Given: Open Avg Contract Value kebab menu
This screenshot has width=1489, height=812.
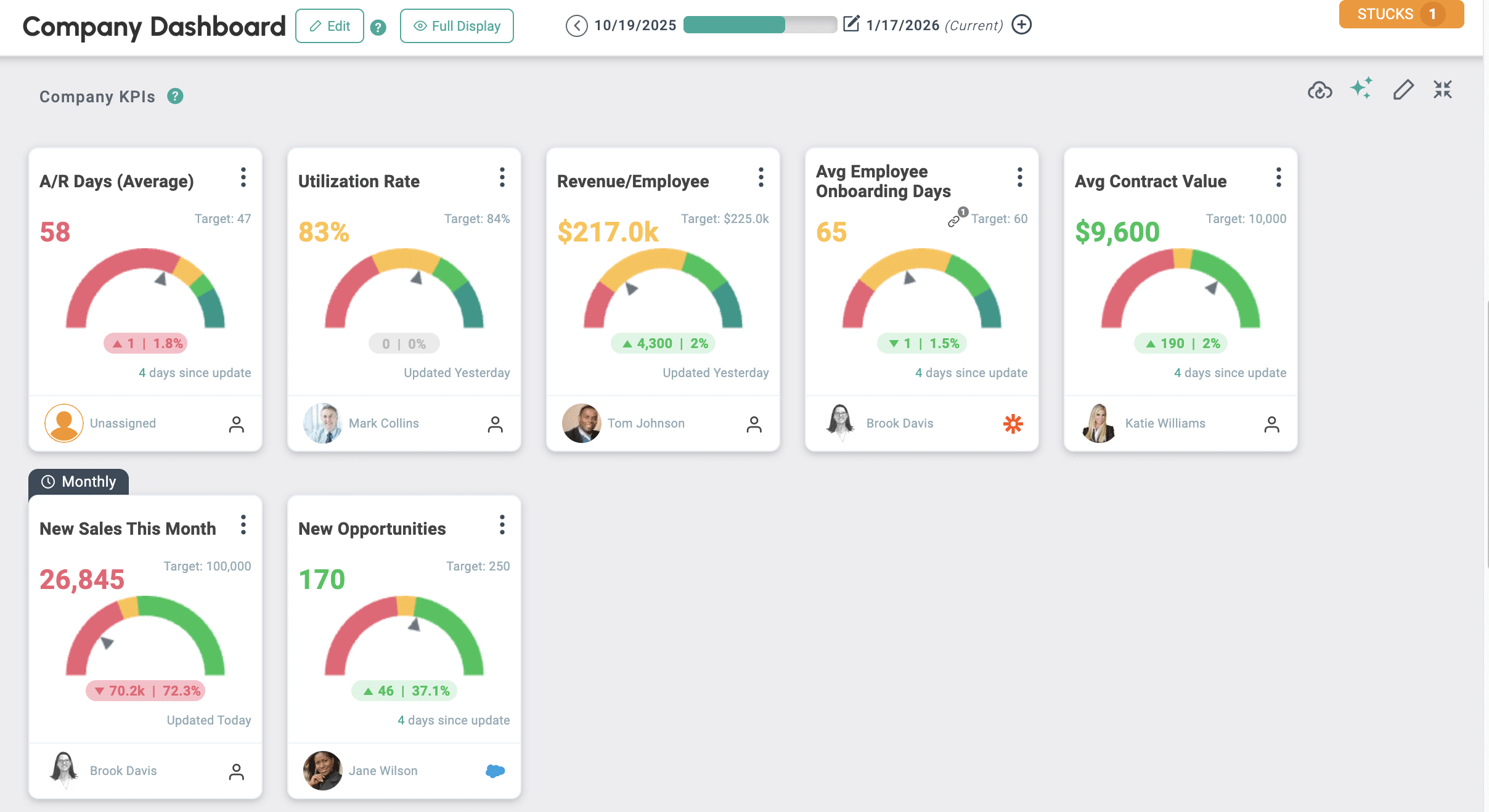Looking at the screenshot, I should [1279, 177].
